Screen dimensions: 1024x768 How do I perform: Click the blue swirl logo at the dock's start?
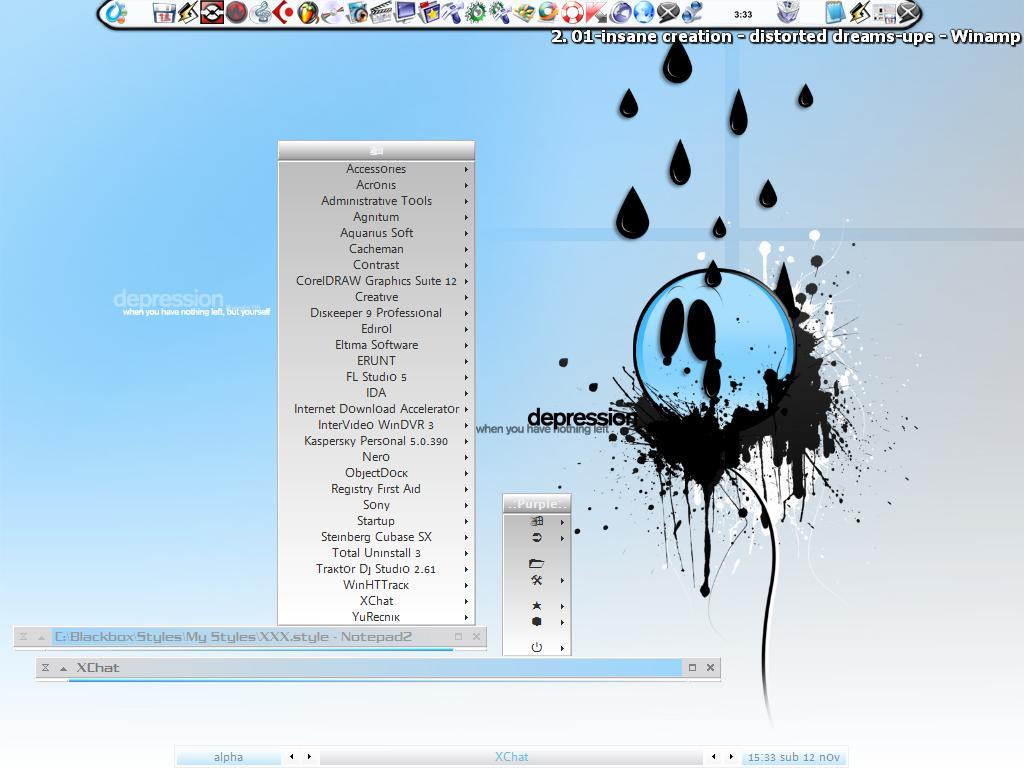(x=116, y=12)
